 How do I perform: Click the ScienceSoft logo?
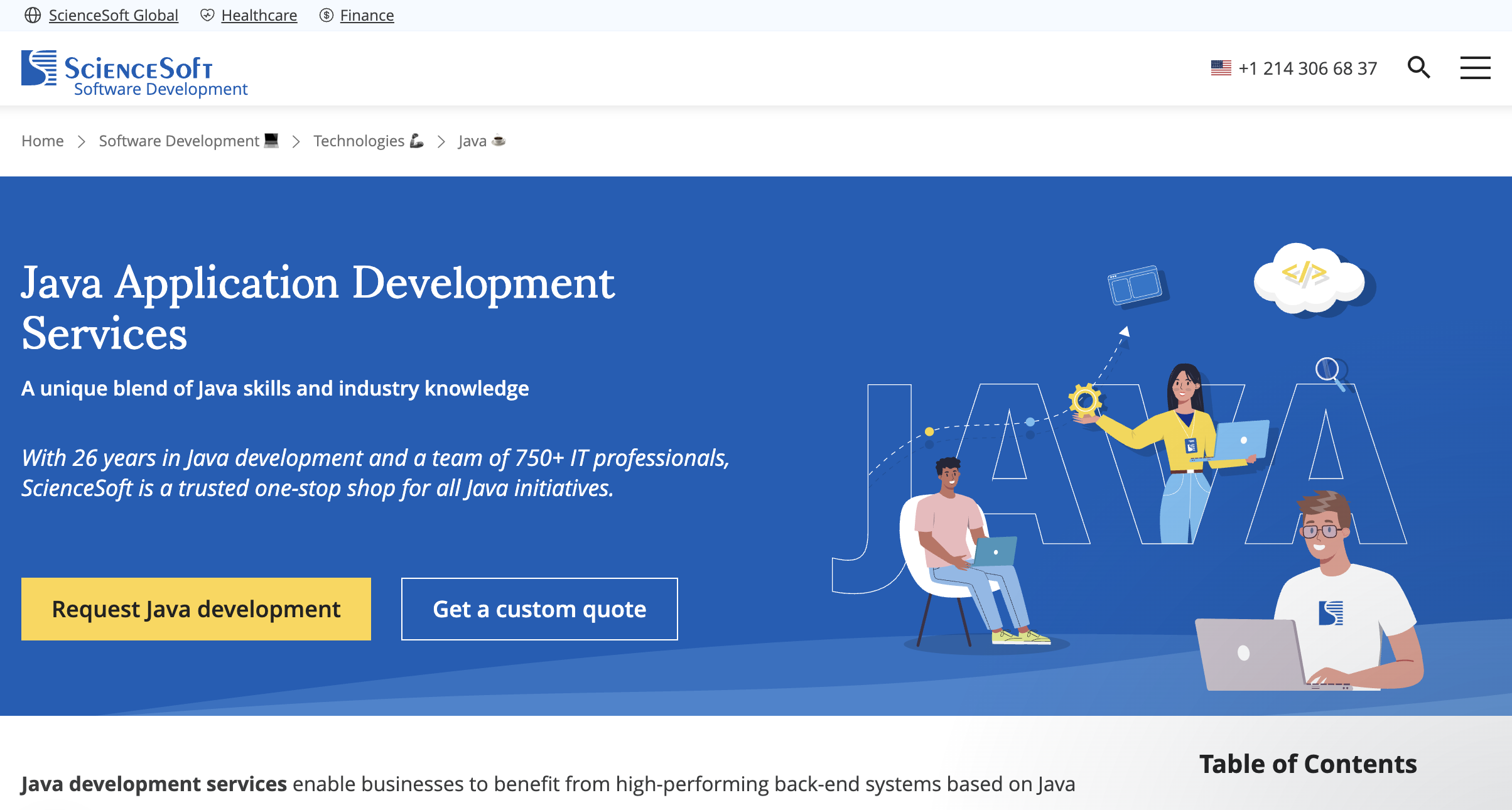[117, 67]
